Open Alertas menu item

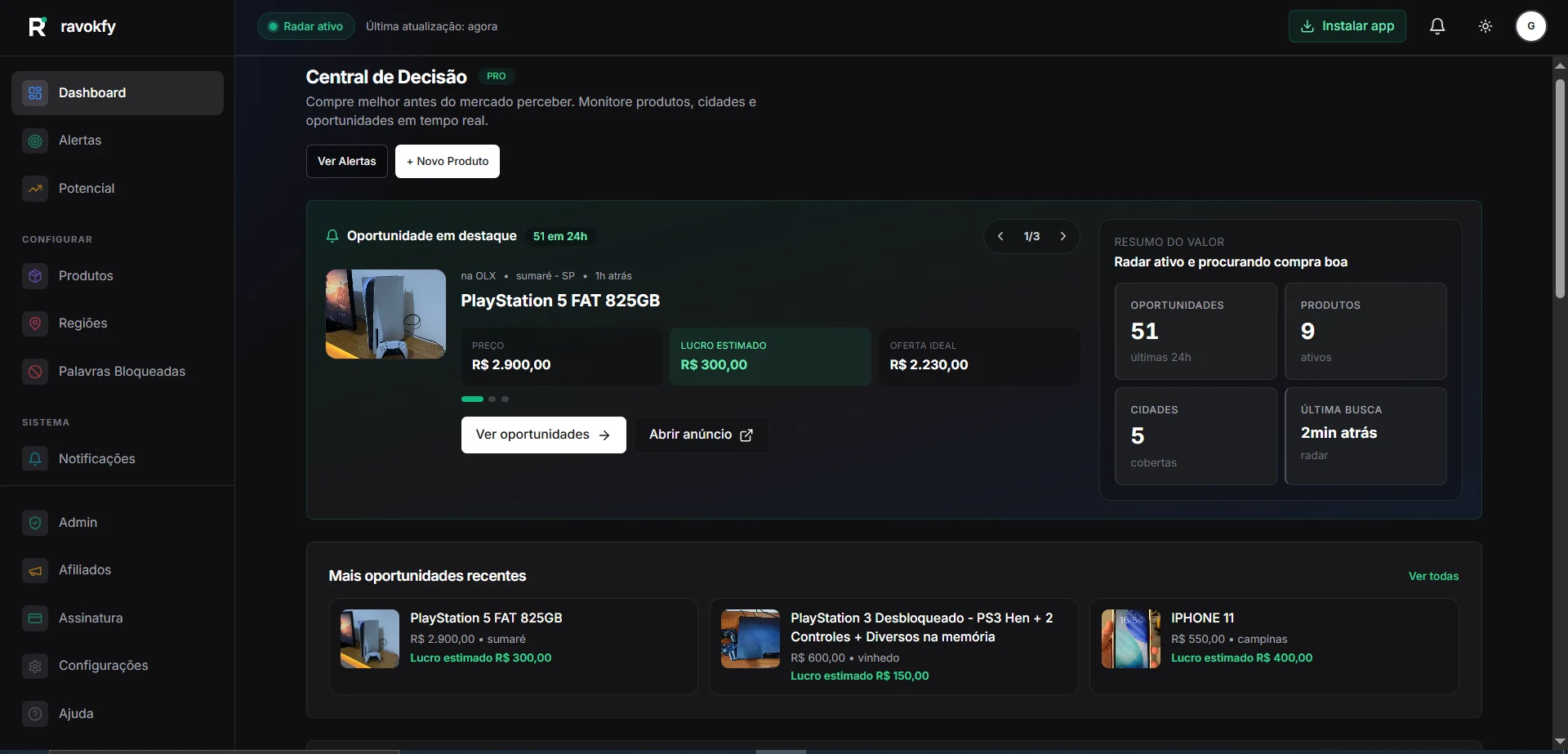(118, 141)
